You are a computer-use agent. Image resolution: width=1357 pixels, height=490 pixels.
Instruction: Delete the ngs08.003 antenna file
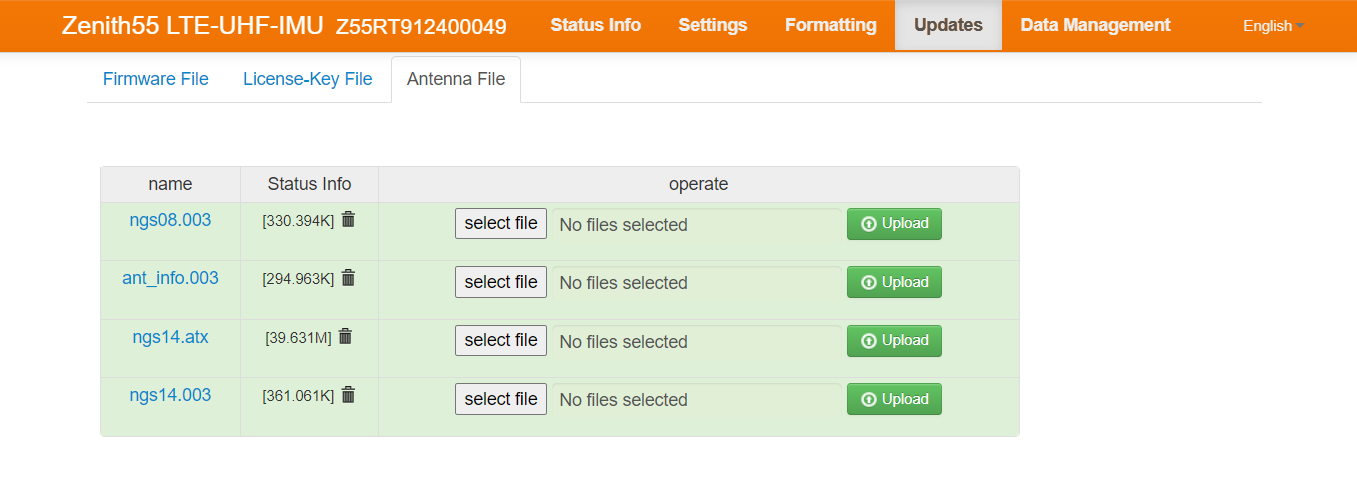(x=348, y=220)
